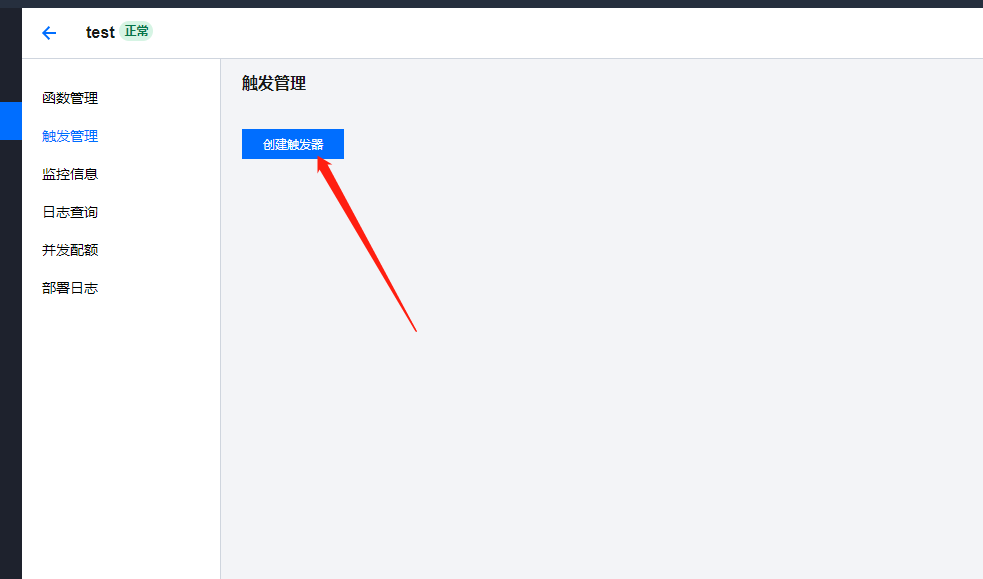The width and height of the screenshot is (983, 579).
Task: Open 监控信息 in the sidebar
Action: point(70,174)
